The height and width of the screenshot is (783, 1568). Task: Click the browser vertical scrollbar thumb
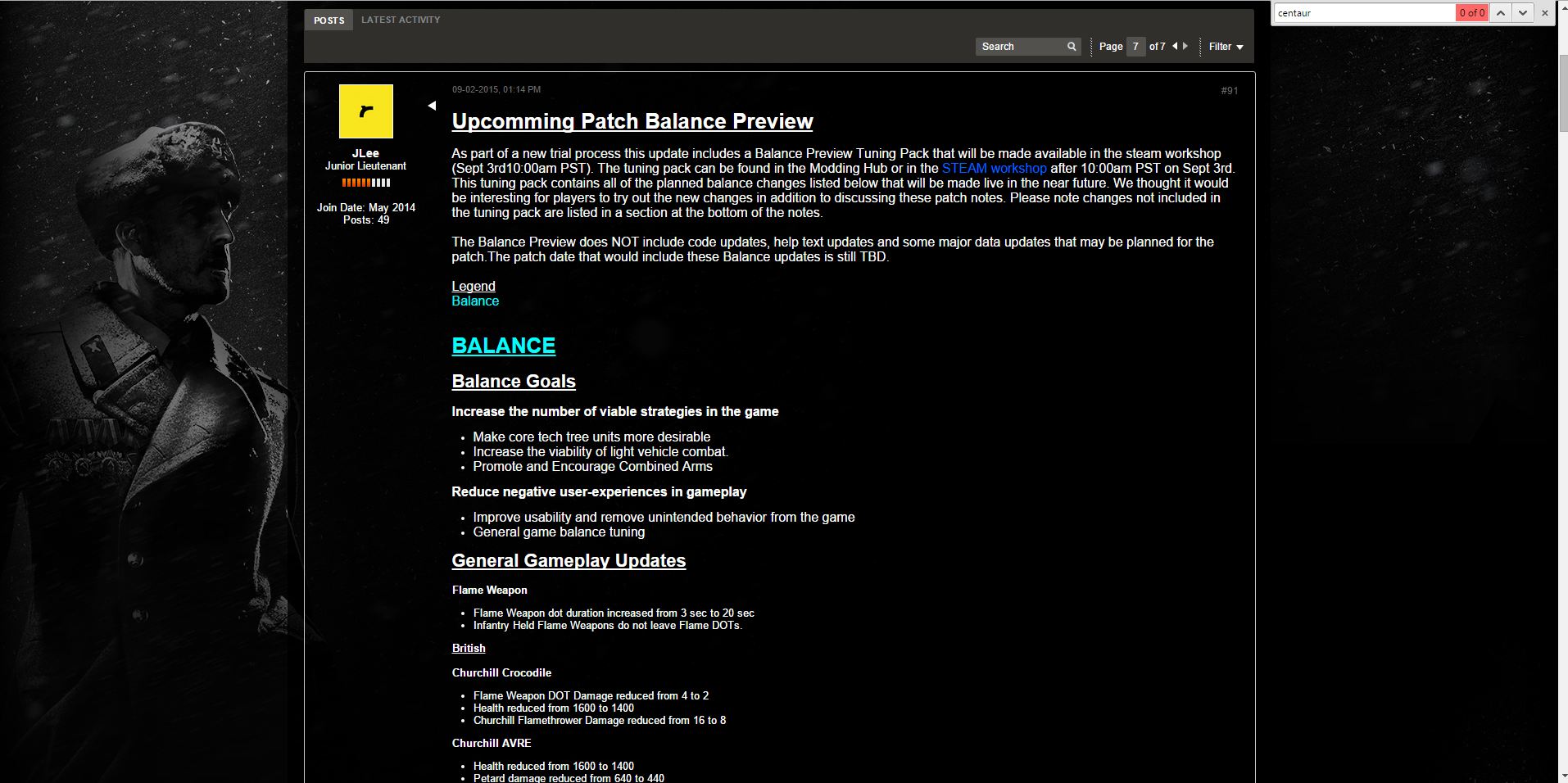(1563, 93)
